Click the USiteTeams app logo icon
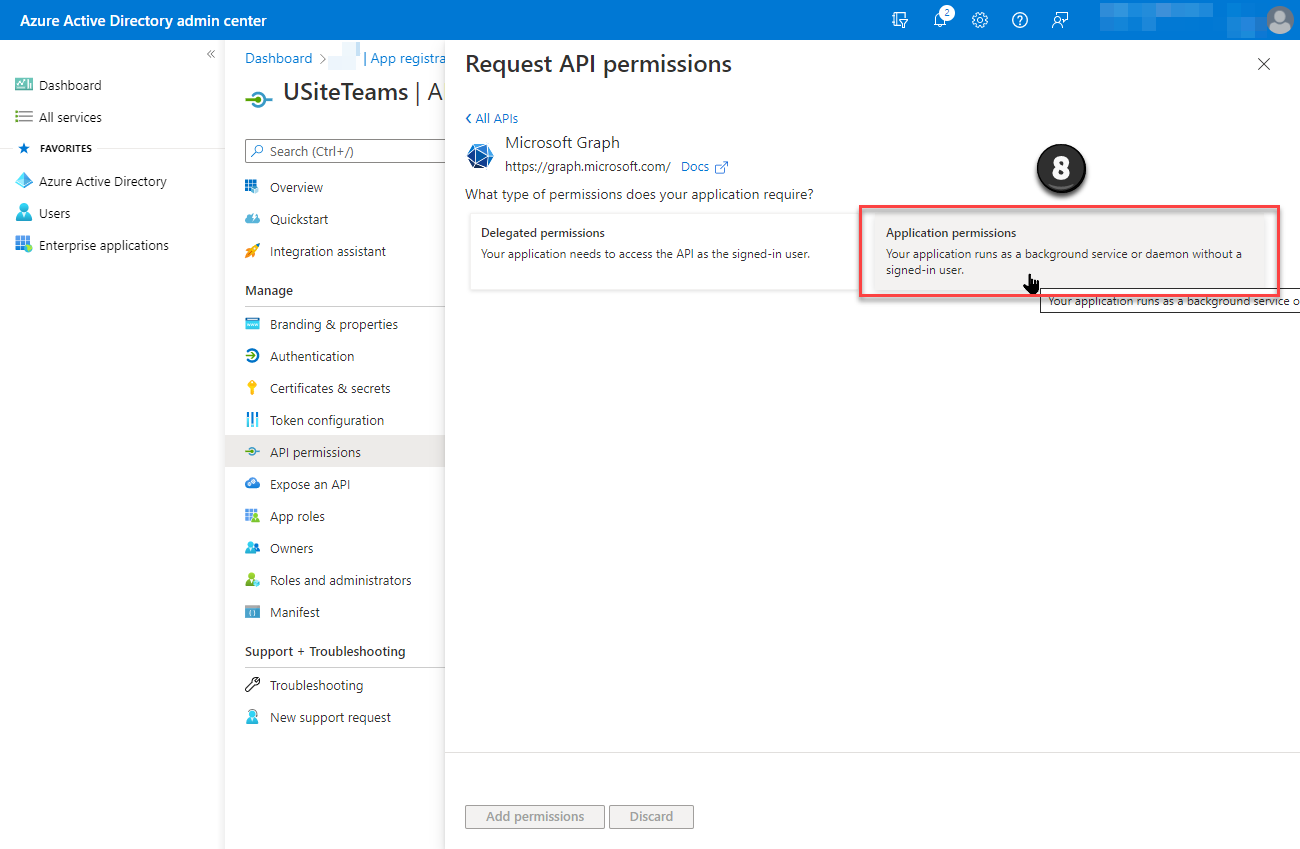 click(x=258, y=98)
